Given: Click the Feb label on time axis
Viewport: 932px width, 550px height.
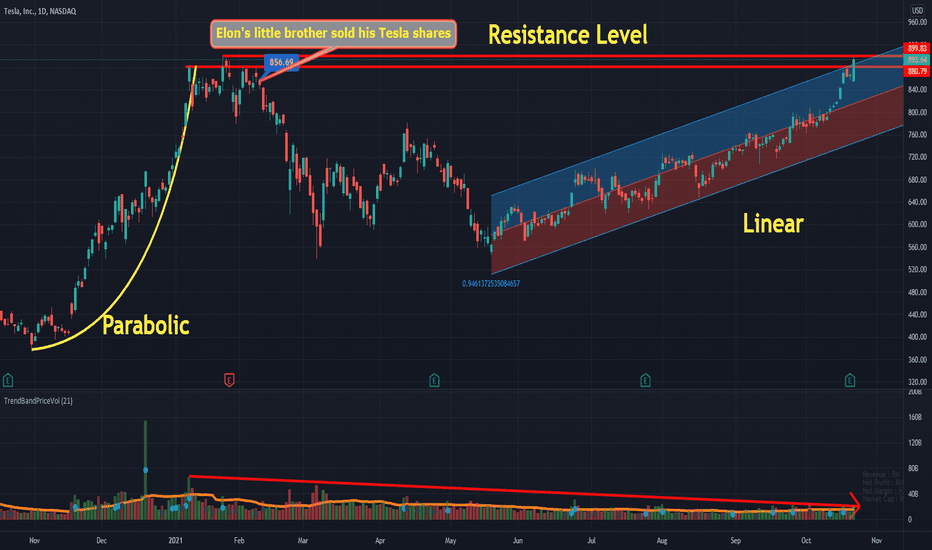Looking at the screenshot, I should point(239,540).
